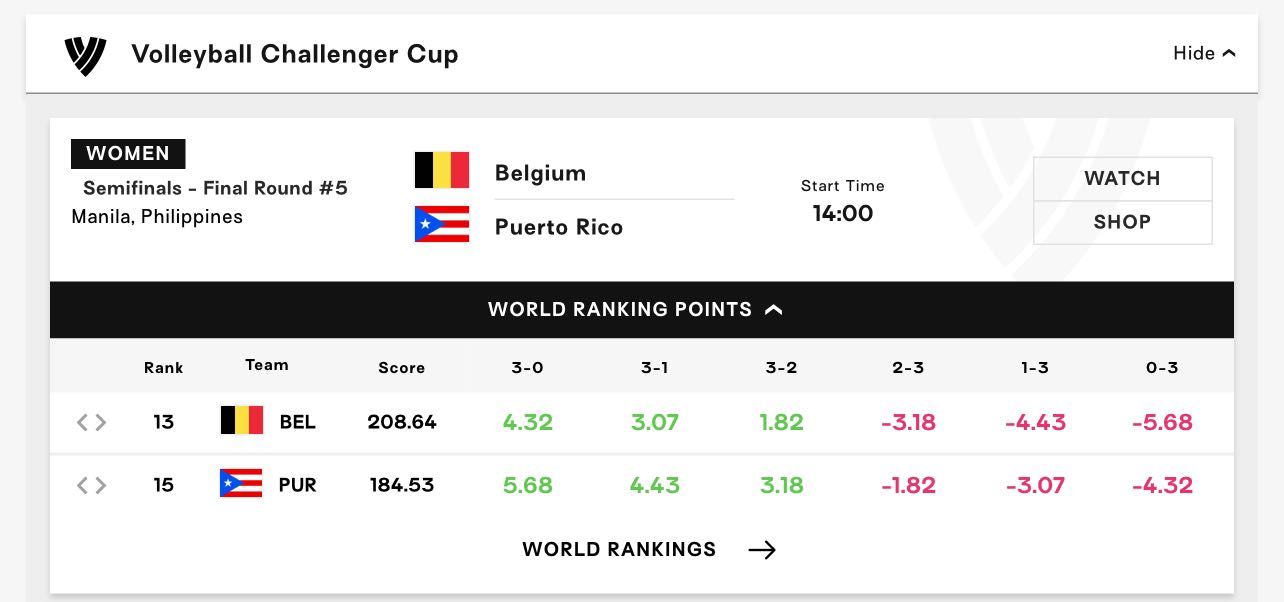This screenshot has height=602, width=1284.
Task: Click the Volleyball Challenger Cup title
Action: point(295,54)
